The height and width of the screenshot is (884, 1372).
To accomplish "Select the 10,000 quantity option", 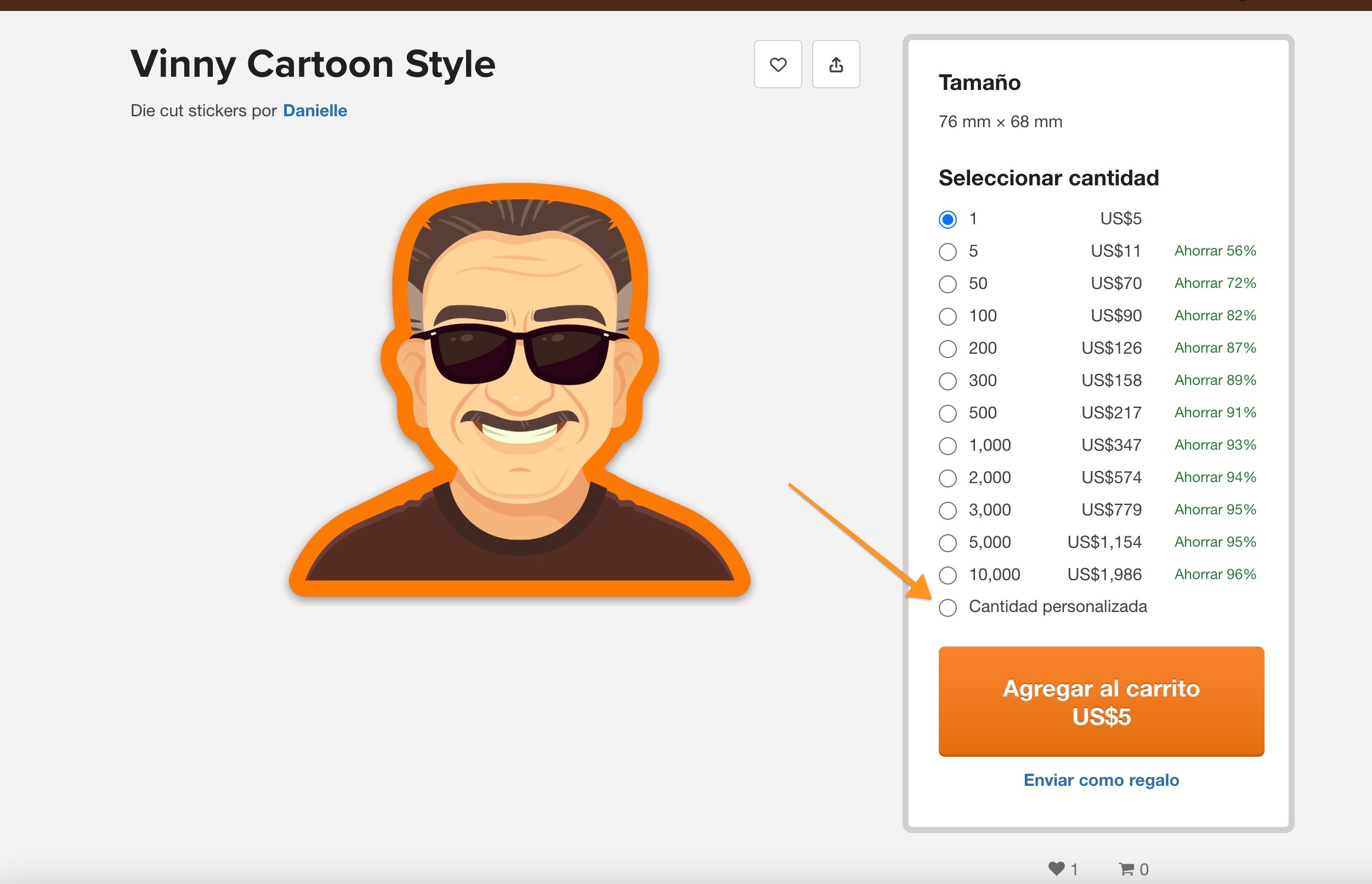I will [x=948, y=575].
